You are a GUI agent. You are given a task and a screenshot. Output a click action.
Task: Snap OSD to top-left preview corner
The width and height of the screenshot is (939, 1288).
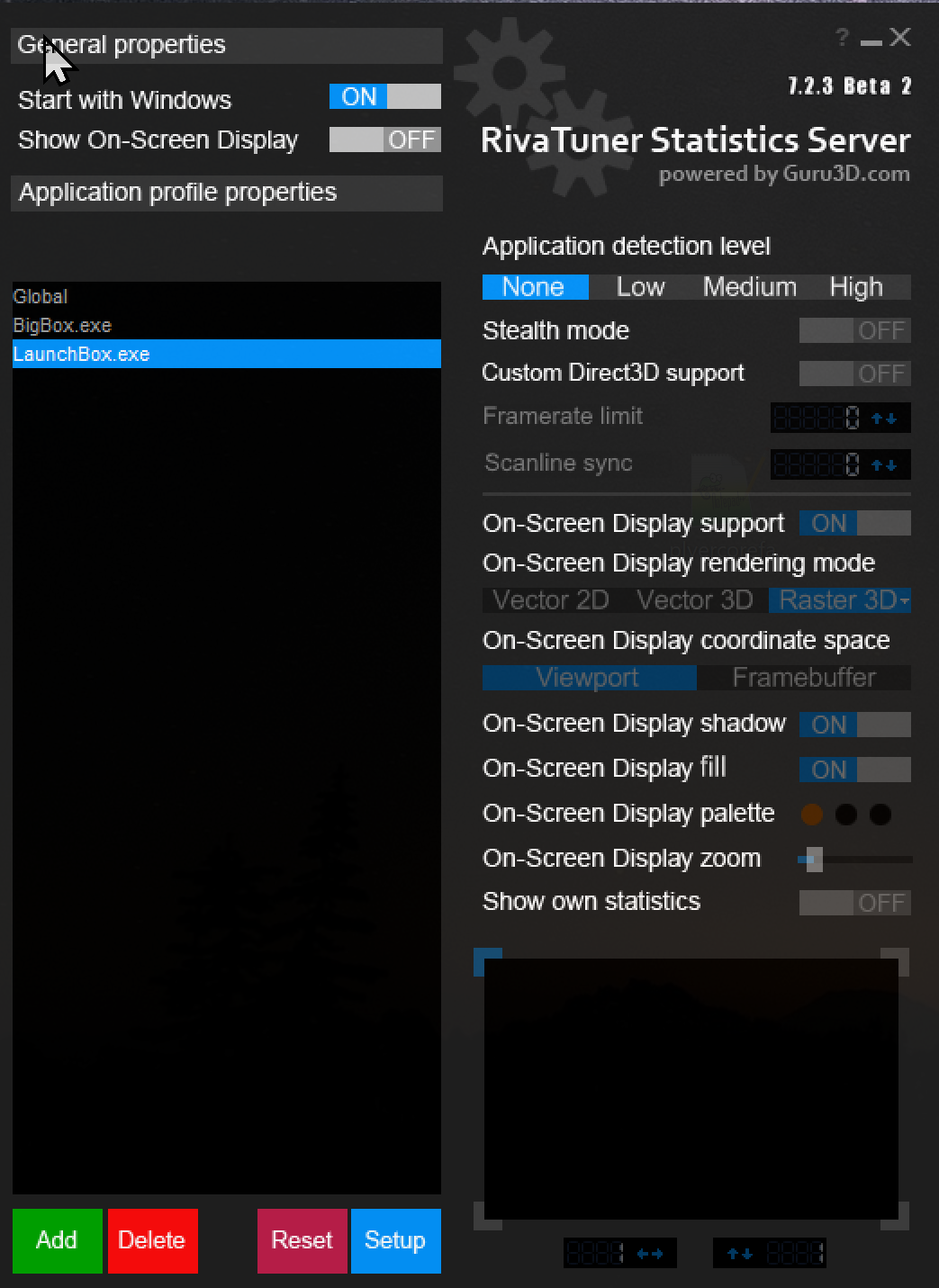coord(484,956)
